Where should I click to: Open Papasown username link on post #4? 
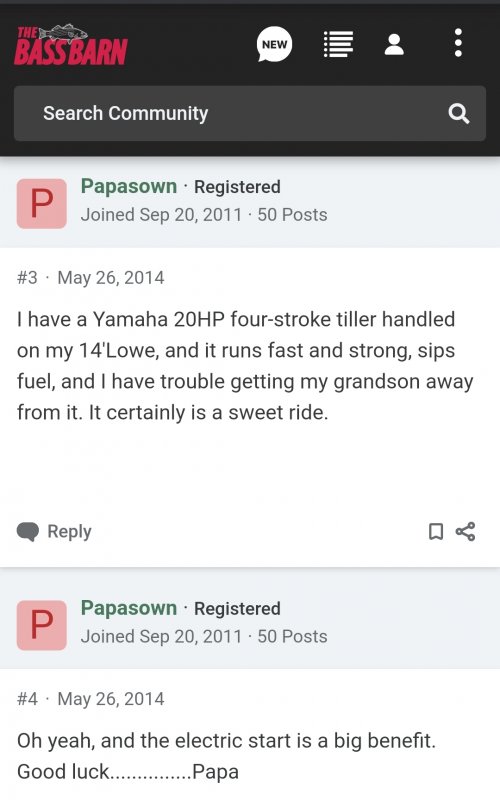129,608
